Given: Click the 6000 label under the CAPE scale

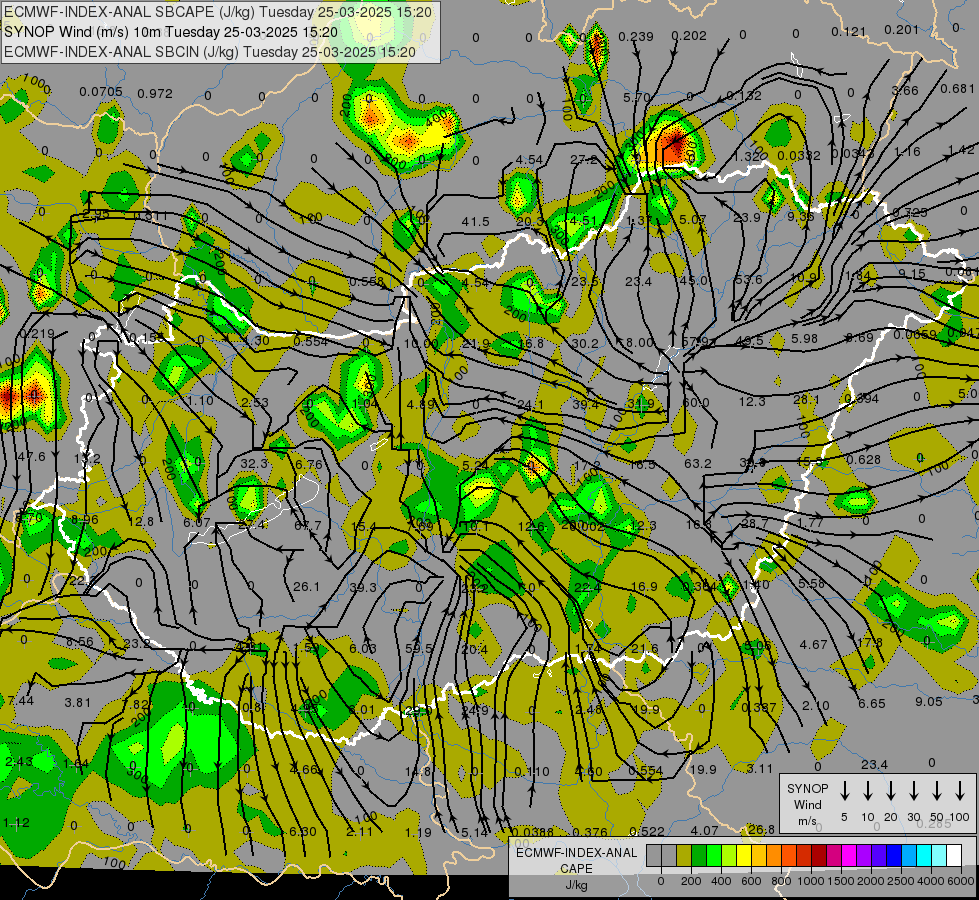Looking at the screenshot, I should [962, 881].
